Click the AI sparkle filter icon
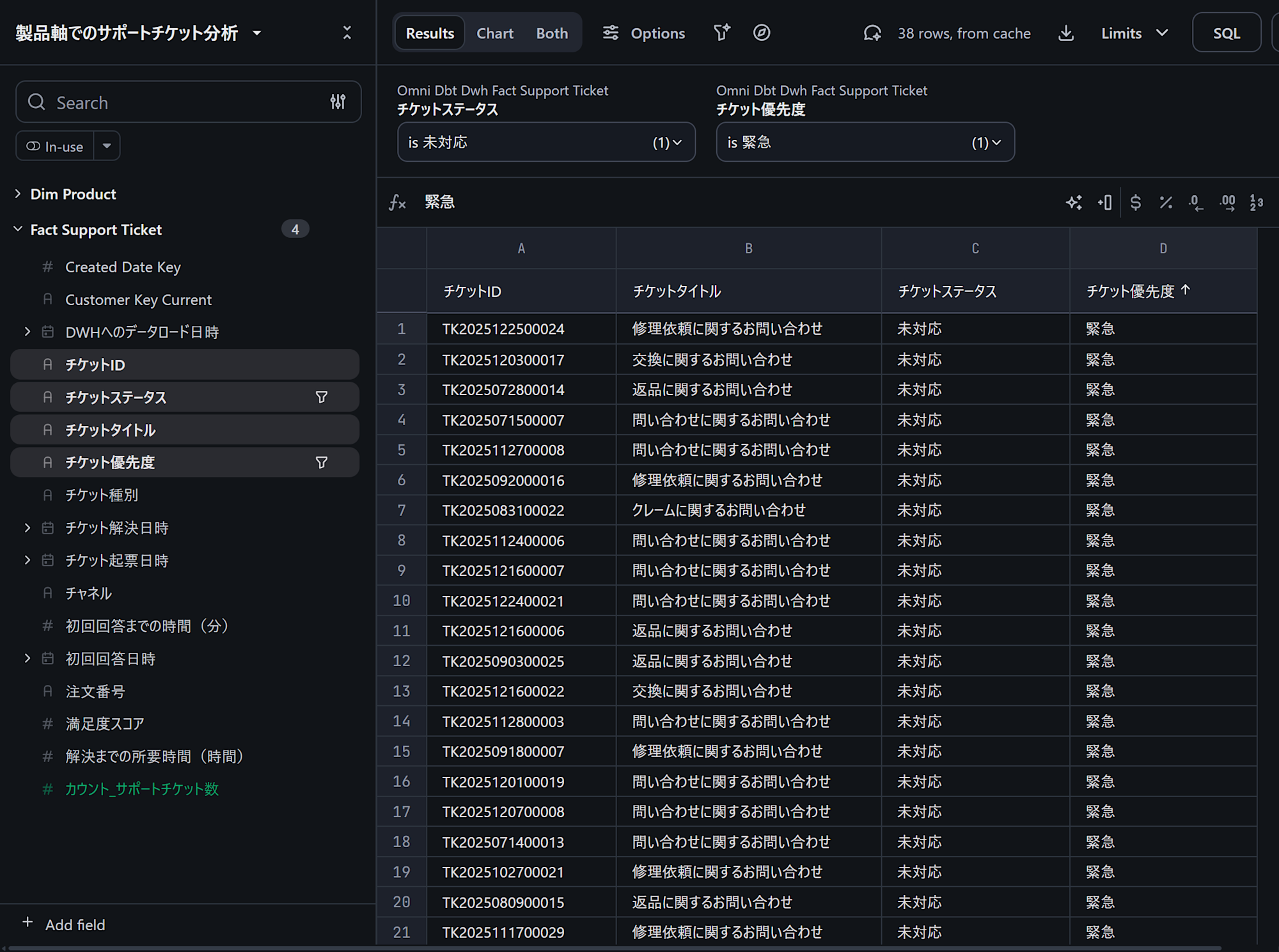1279x952 pixels. (721, 33)
